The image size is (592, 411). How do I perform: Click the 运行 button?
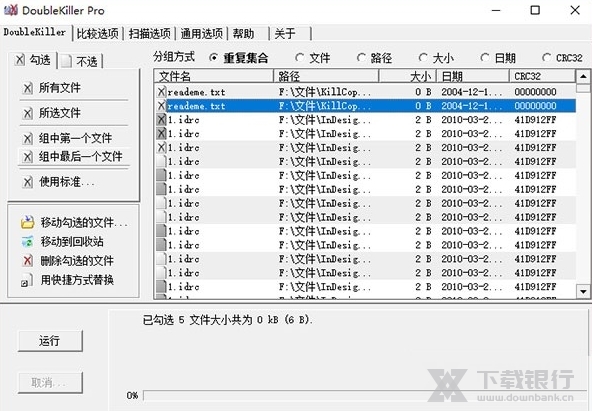coord(50,341)
